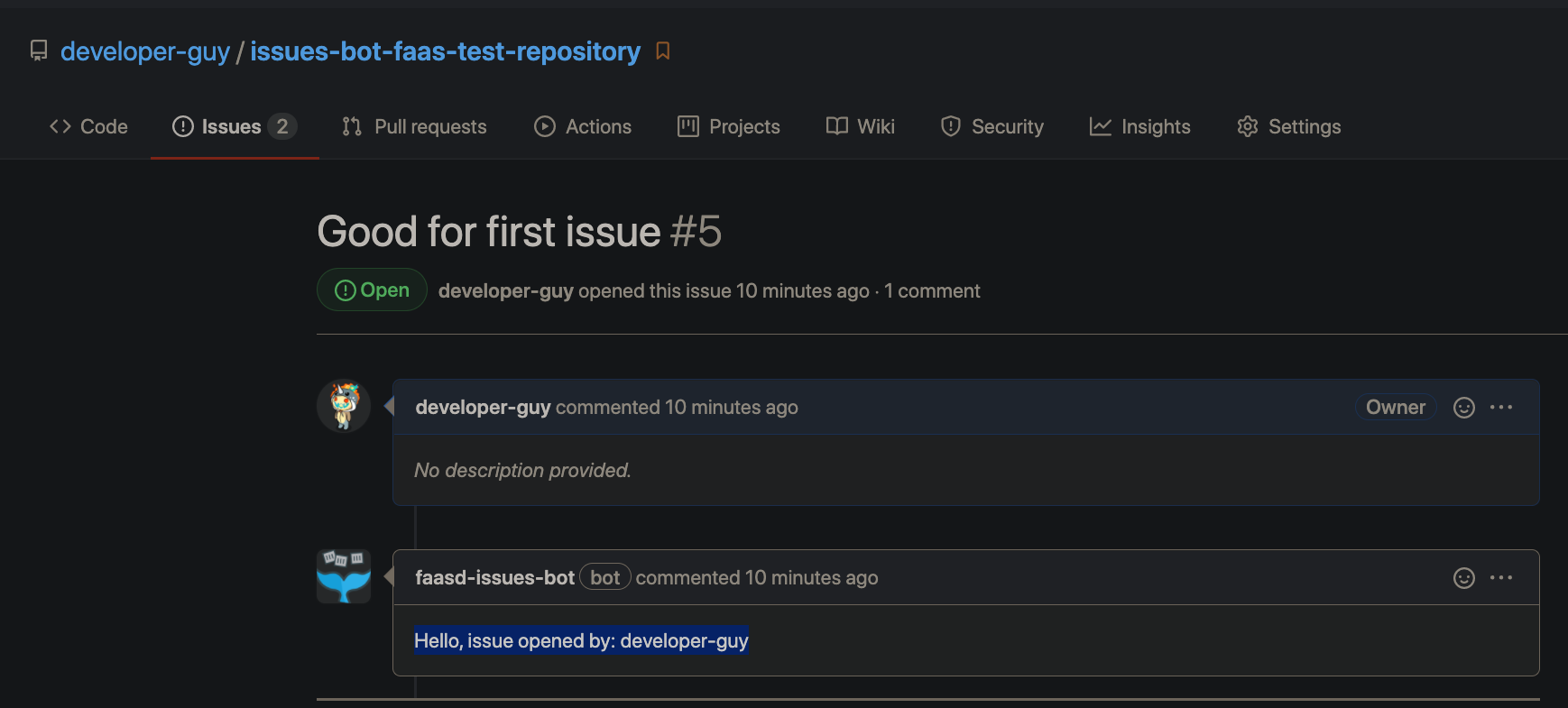Open the issues-bot-faas-test-repository link
The image size is (1568, 708).
pyautogui.click(x=446, y=51)
